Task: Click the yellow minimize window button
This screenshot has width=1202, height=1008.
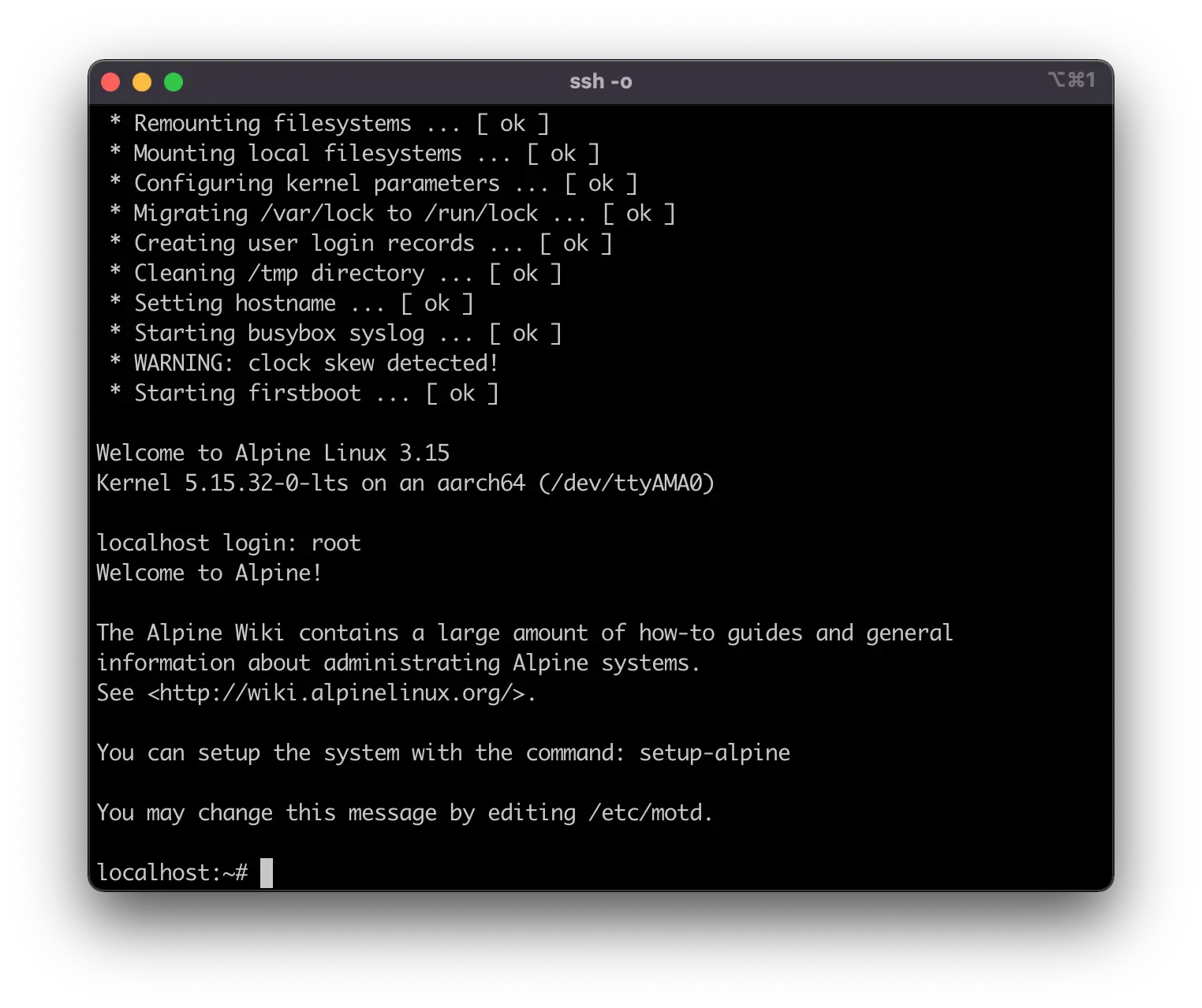Action: pos(142,82)
